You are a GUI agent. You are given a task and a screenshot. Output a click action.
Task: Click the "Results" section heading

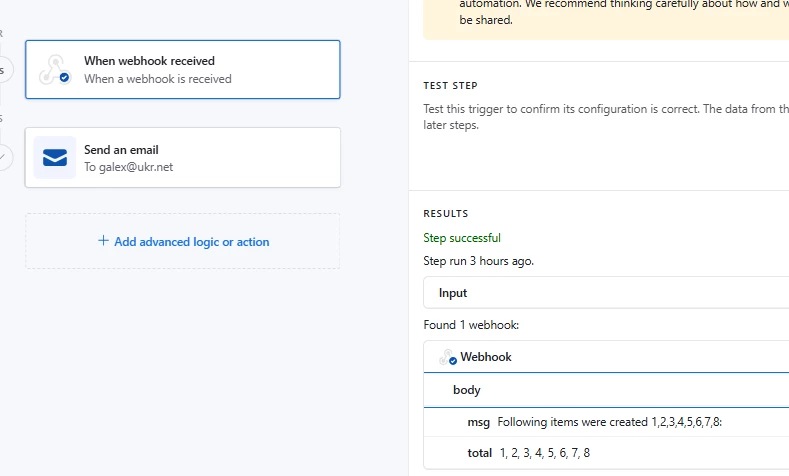[x=446, y=214]
